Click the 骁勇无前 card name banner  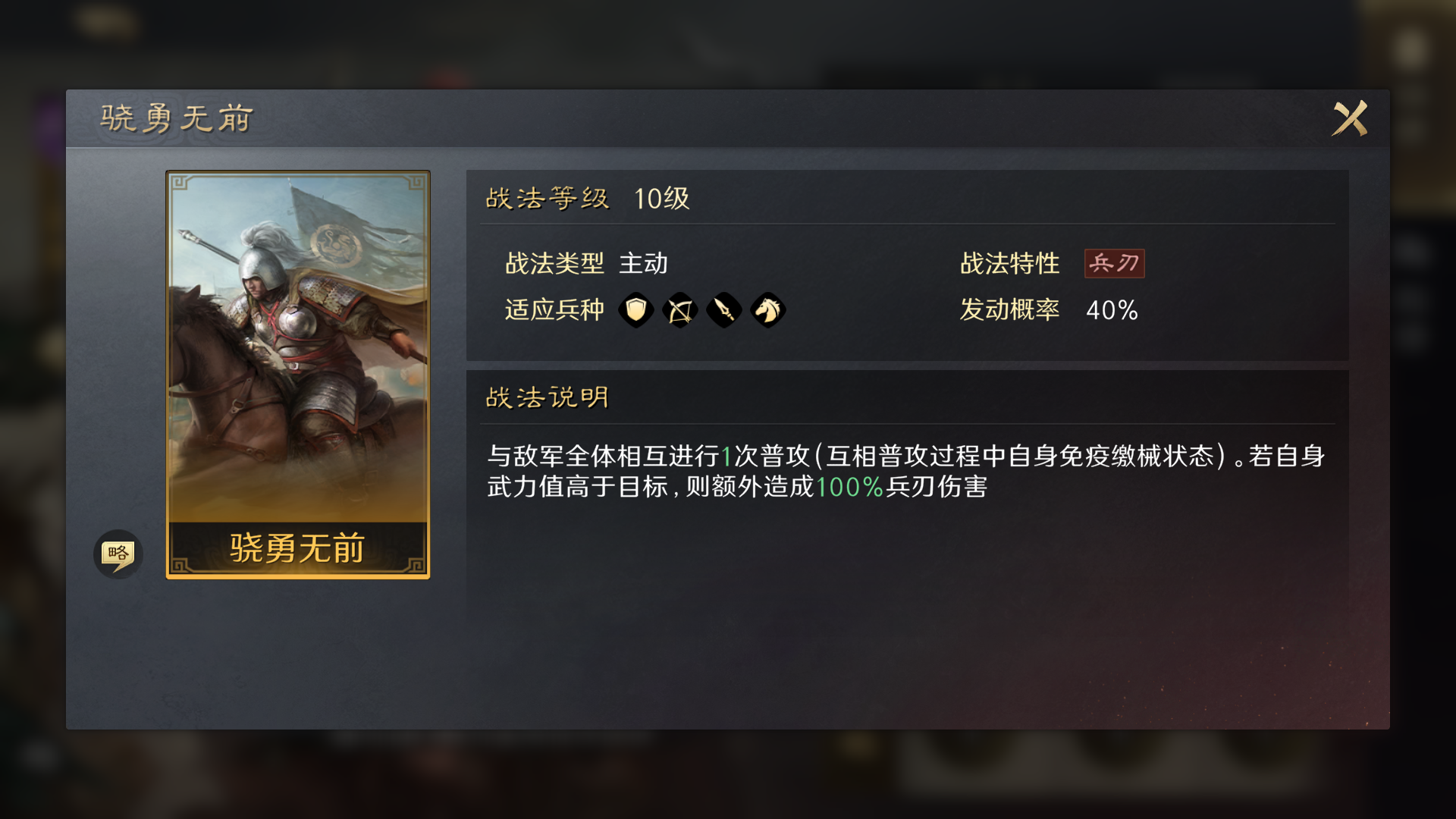tap(298, 548)
